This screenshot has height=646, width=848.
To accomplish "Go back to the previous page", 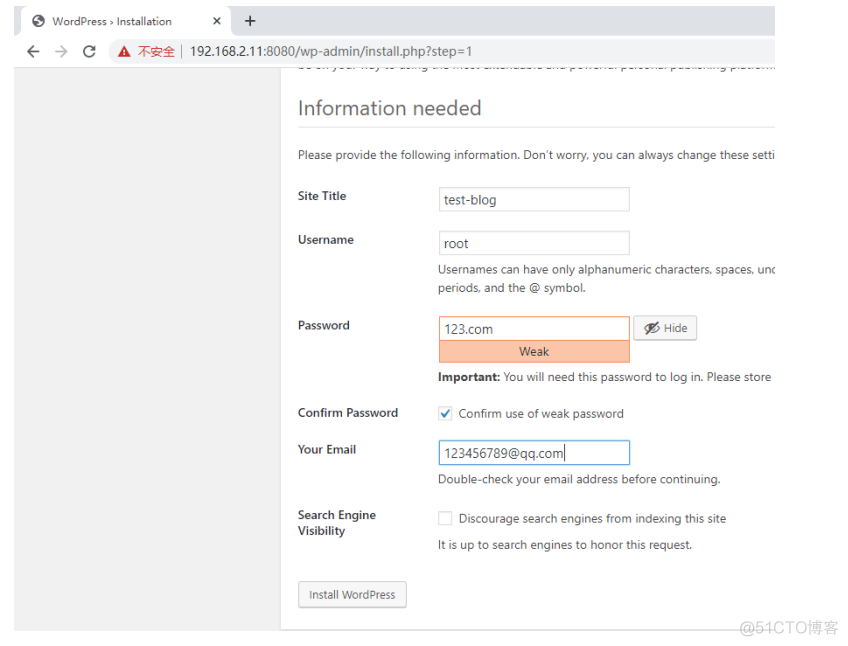I will [33, 51].
